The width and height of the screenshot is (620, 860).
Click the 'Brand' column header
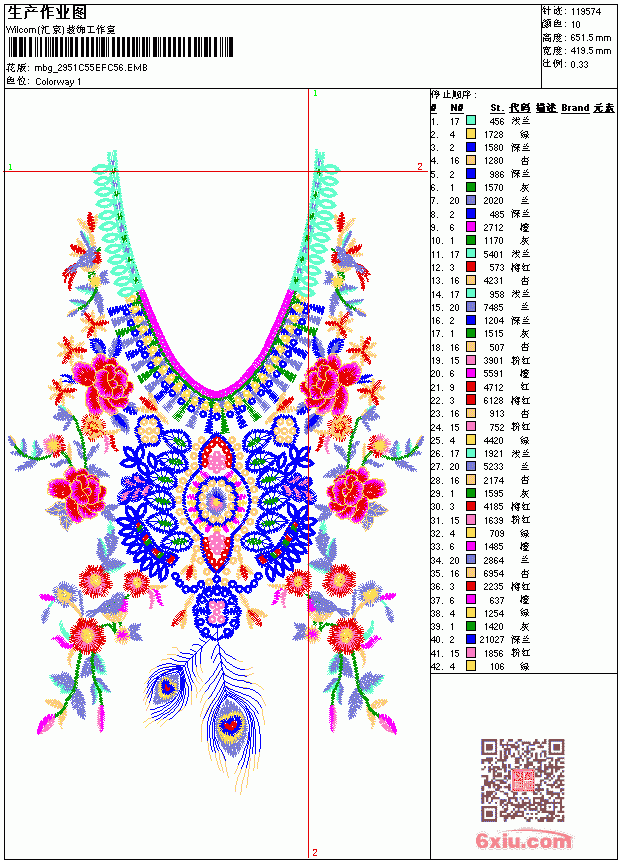tap(575, 108)
